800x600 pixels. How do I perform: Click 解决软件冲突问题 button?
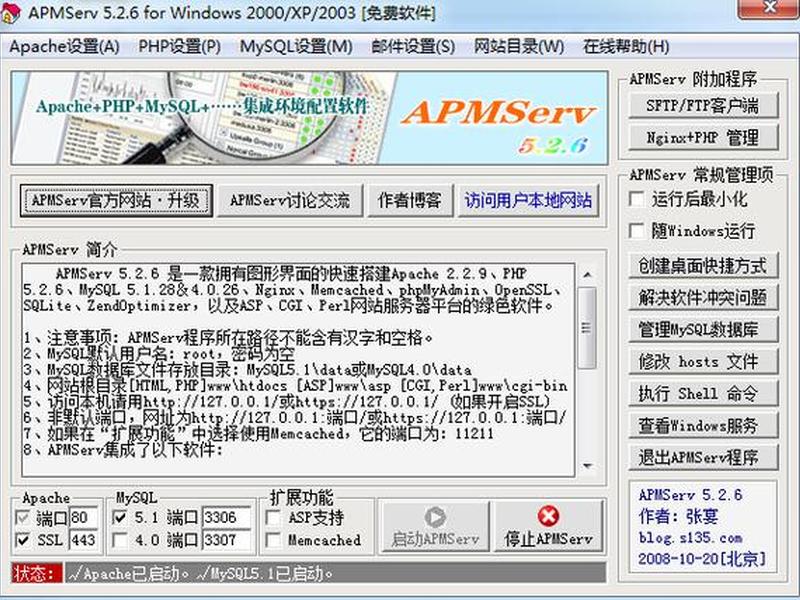[703, 297]
